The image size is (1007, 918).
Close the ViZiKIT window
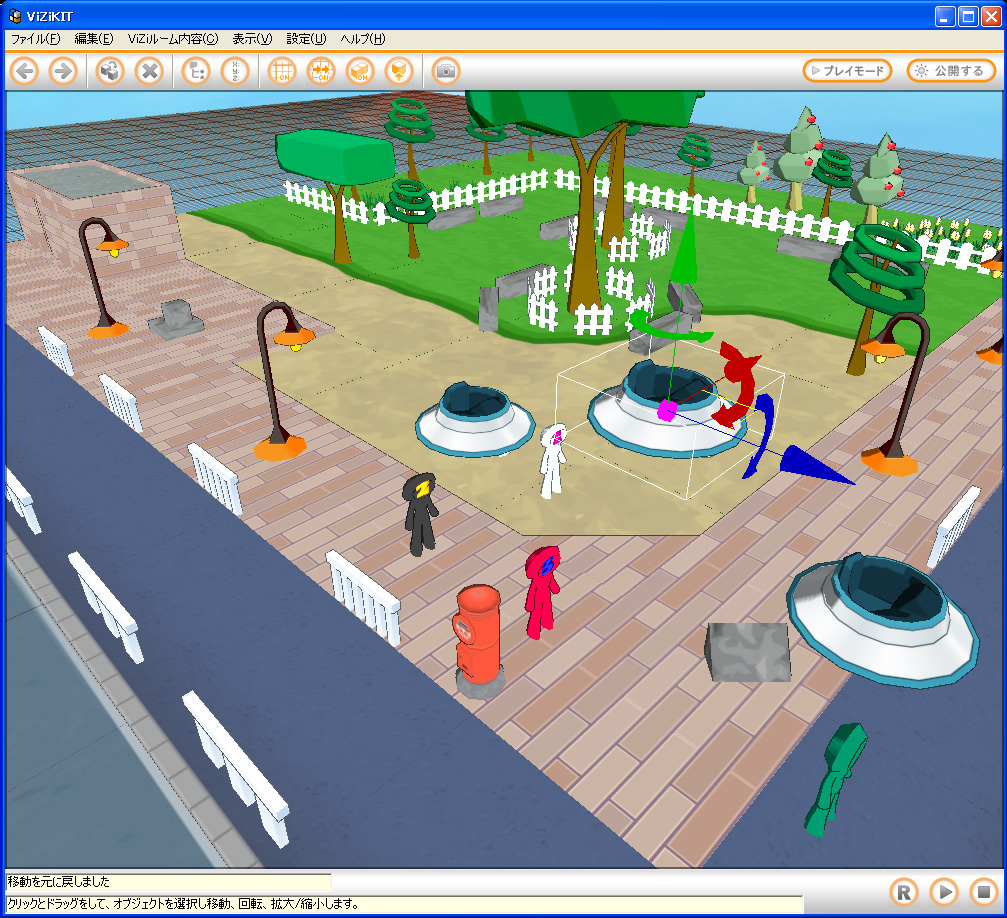[991, 16]
